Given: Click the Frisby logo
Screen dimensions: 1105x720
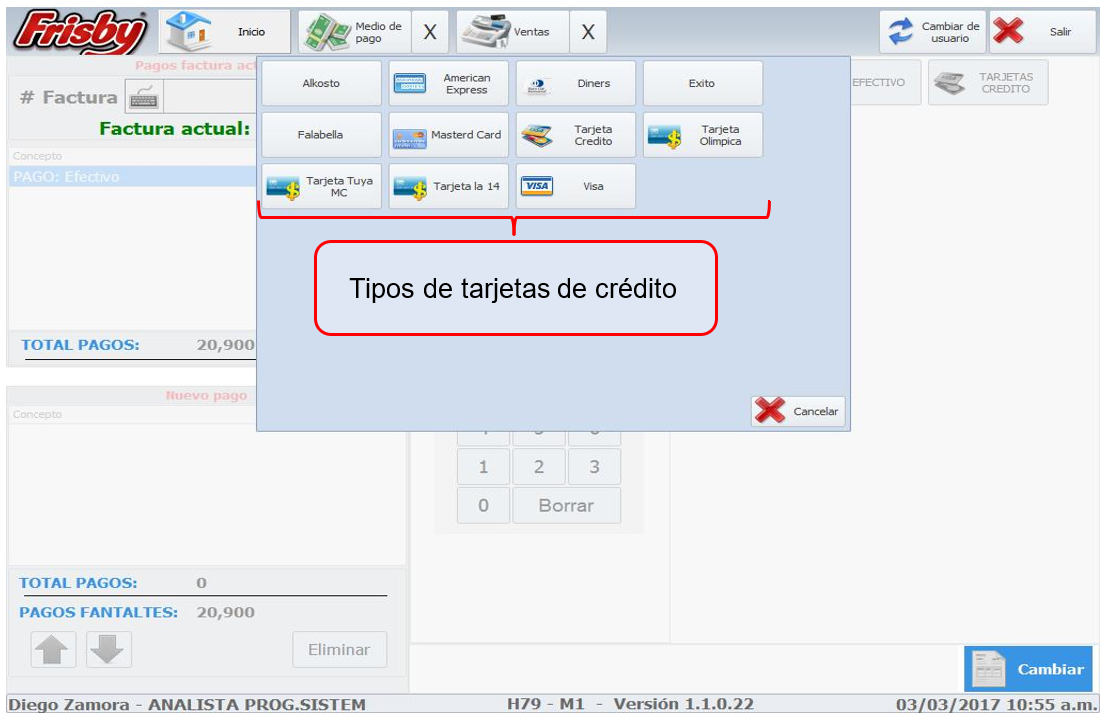Looking at the screenshot, I should coord(80,32).
